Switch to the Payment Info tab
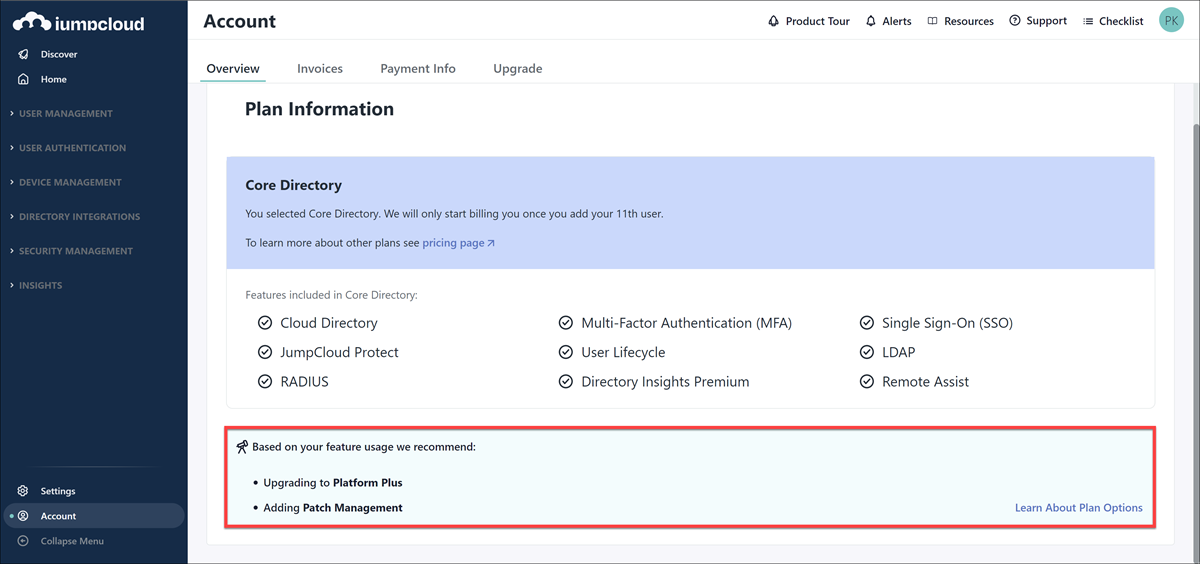This screenshot has width=1200, height=564. 418,69
